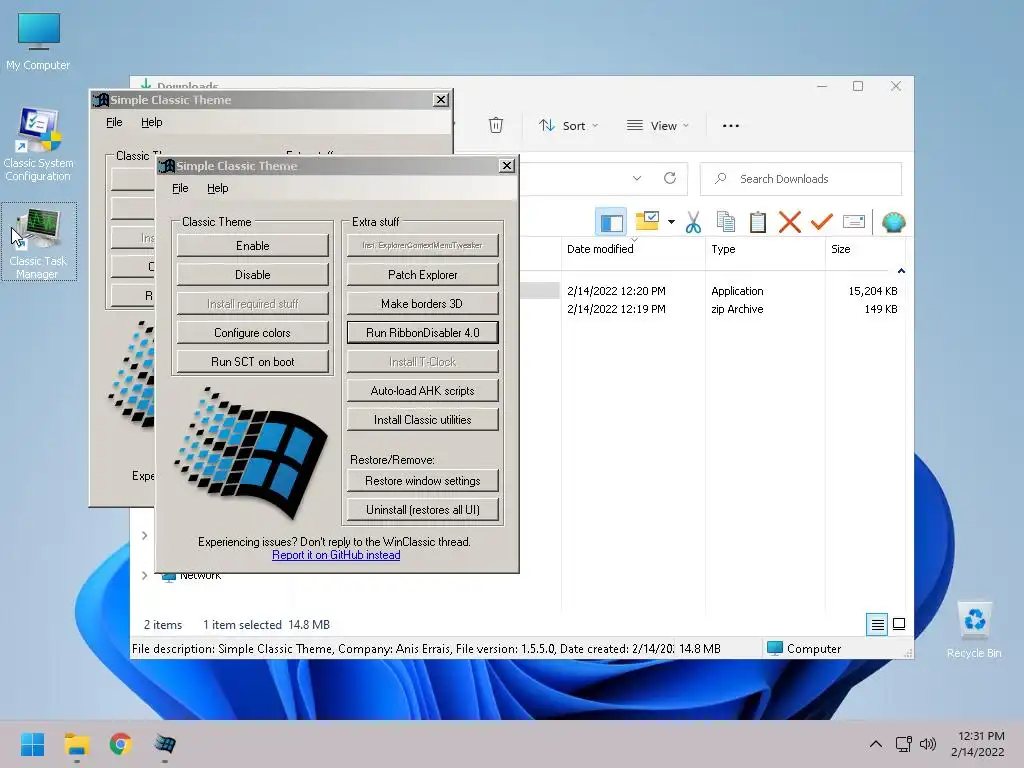This screenshot has width=1024, height=768.
Task: Close the front Simple Classic Theme window
Action: 506,165
